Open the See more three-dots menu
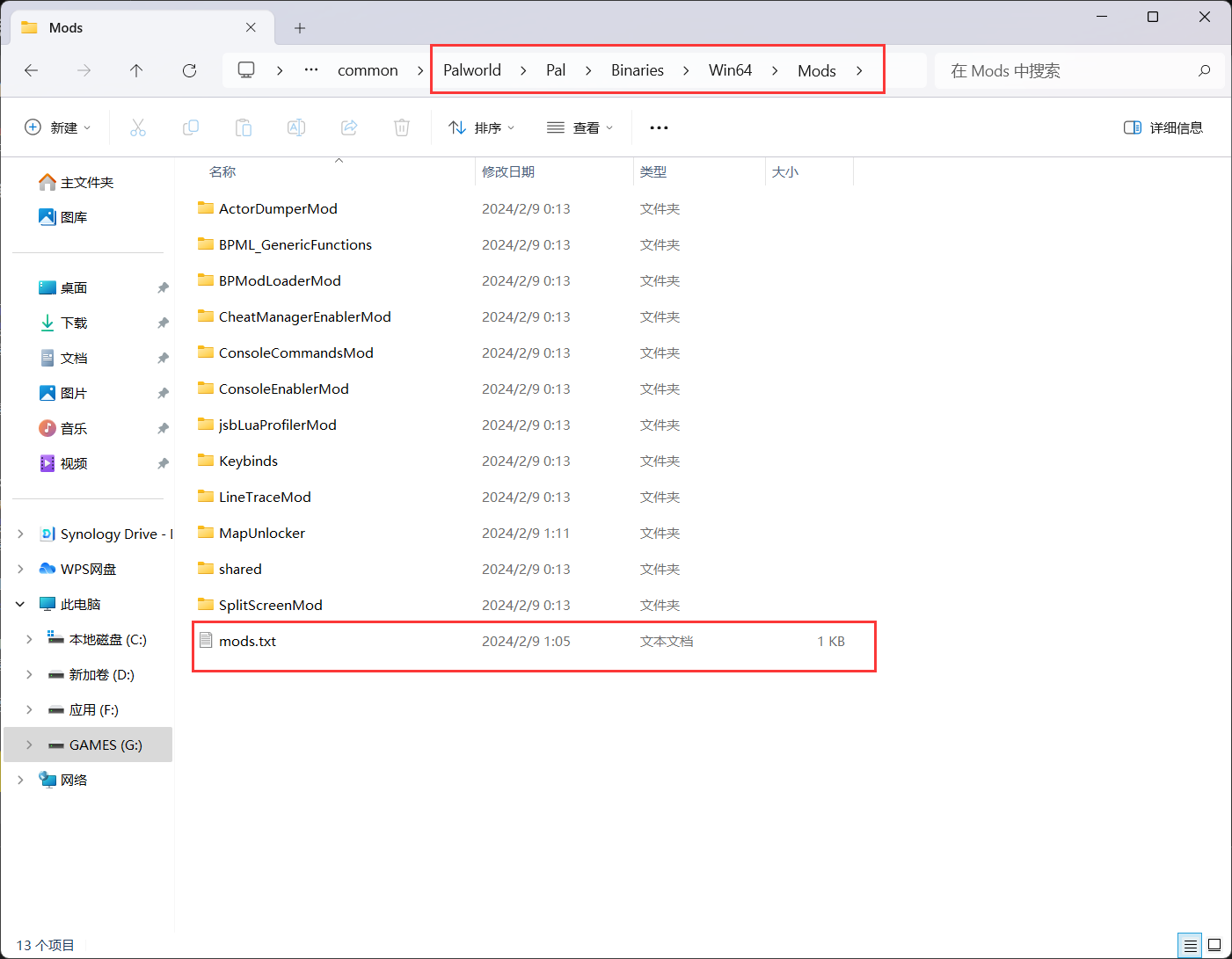1232x959 pixels. point(659,127)
